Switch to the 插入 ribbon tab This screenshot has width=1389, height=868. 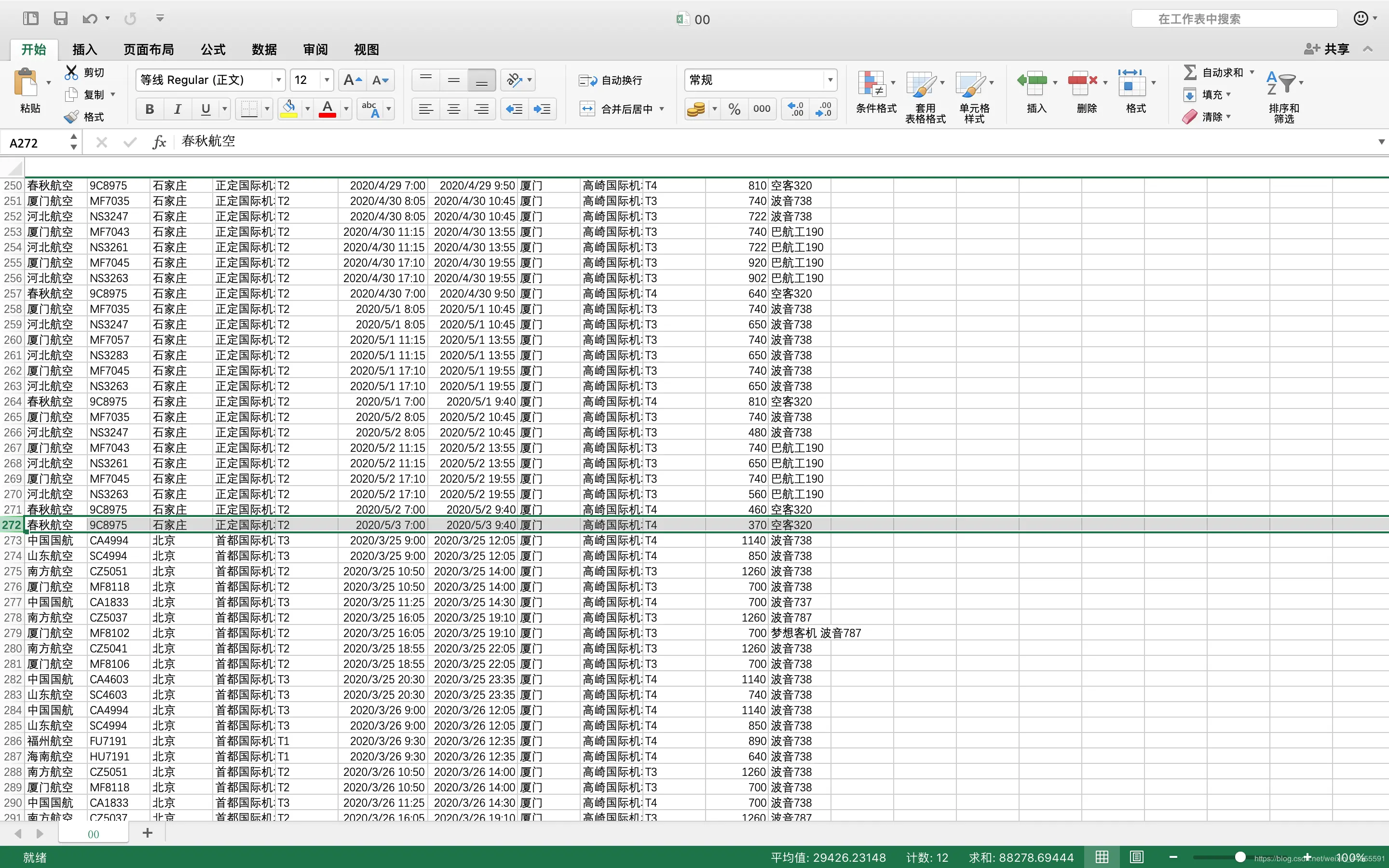click(x=84, y=49)
